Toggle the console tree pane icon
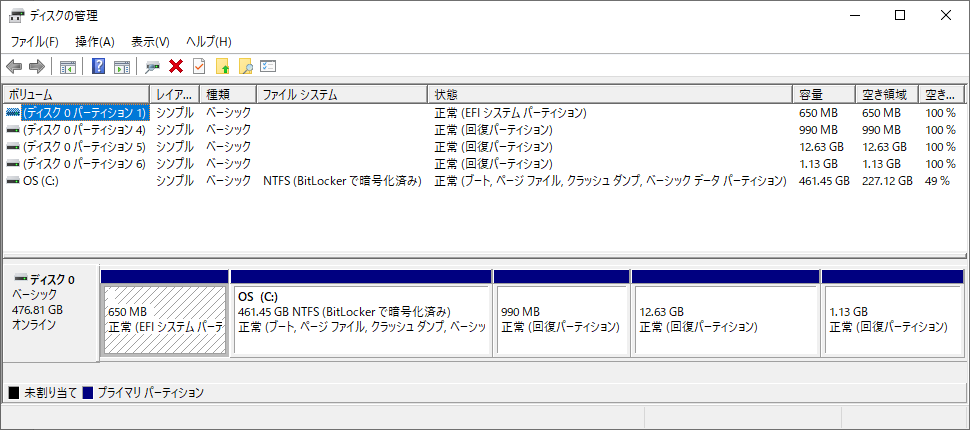The image size is (970, 430). [68, 66]
